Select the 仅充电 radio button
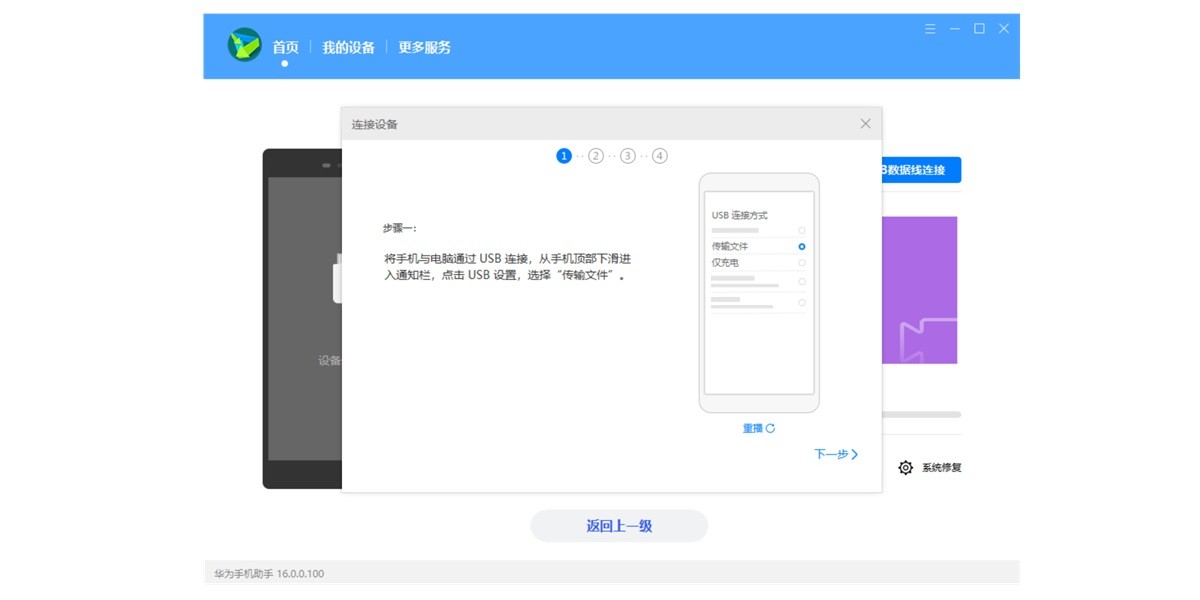 801,262
